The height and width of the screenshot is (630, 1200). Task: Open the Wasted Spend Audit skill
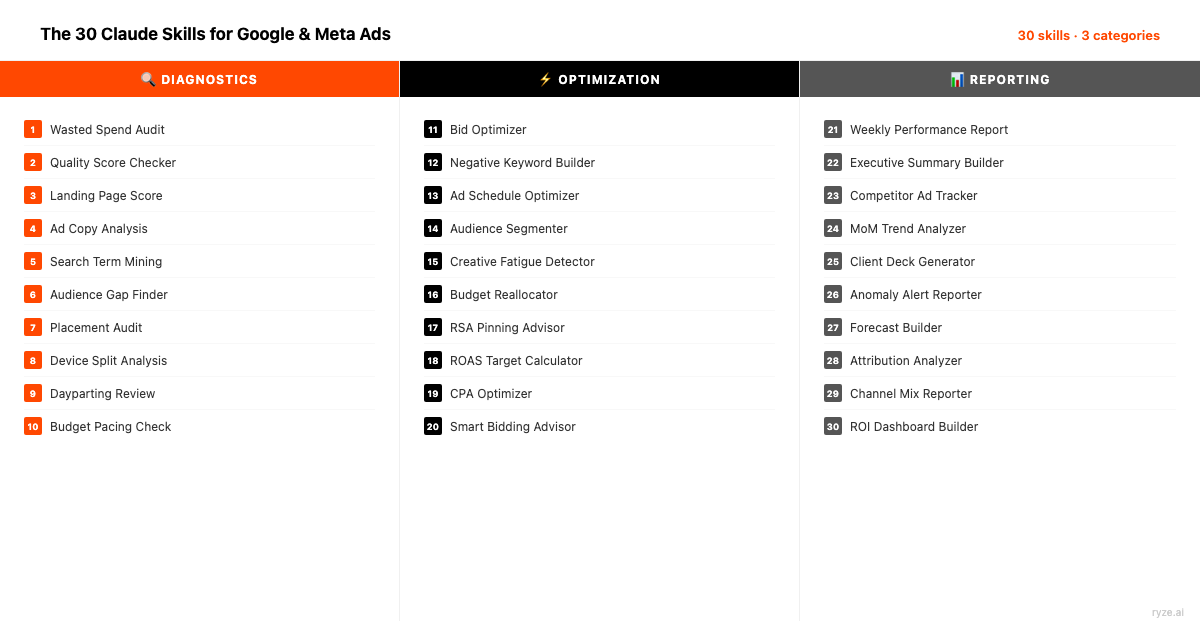point(107,130)
